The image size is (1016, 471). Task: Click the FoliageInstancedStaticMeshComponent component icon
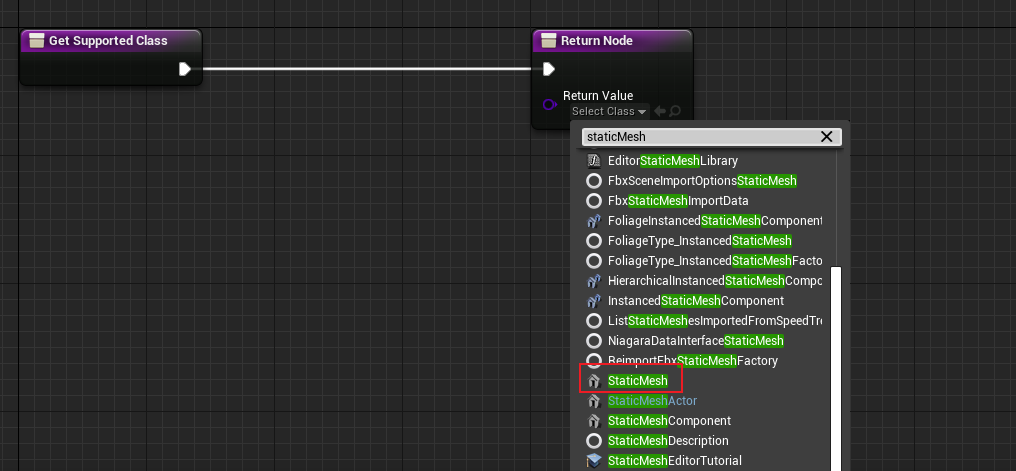click(x=594, y=221)
